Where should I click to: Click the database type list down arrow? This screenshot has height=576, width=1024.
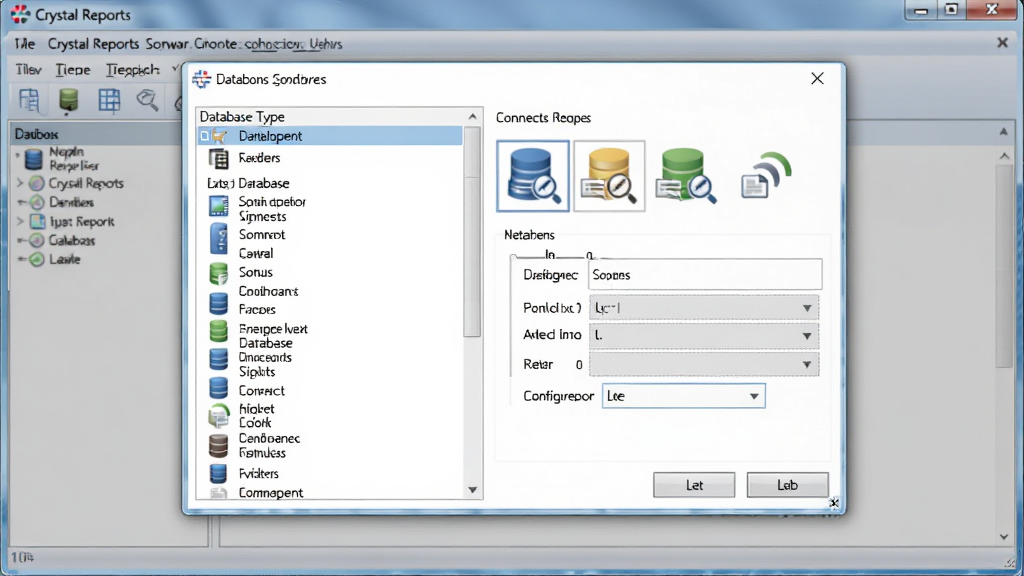[472, 490]
